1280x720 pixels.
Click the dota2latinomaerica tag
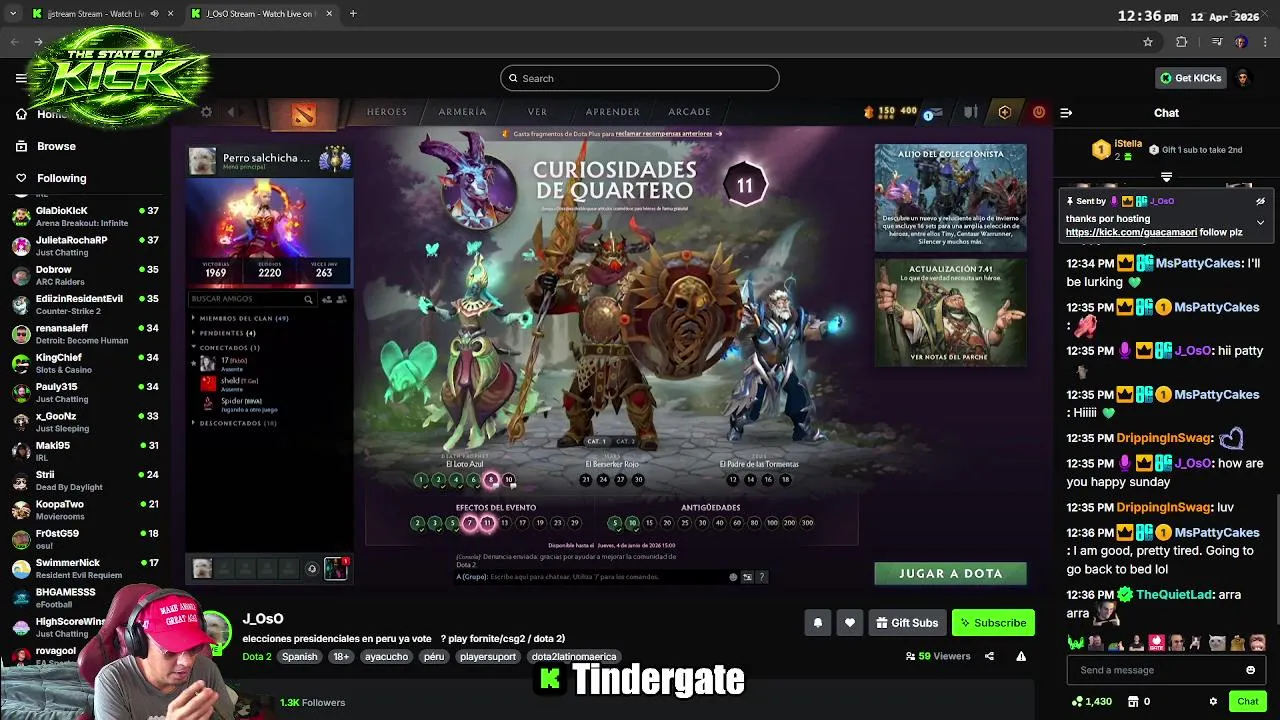573,657
